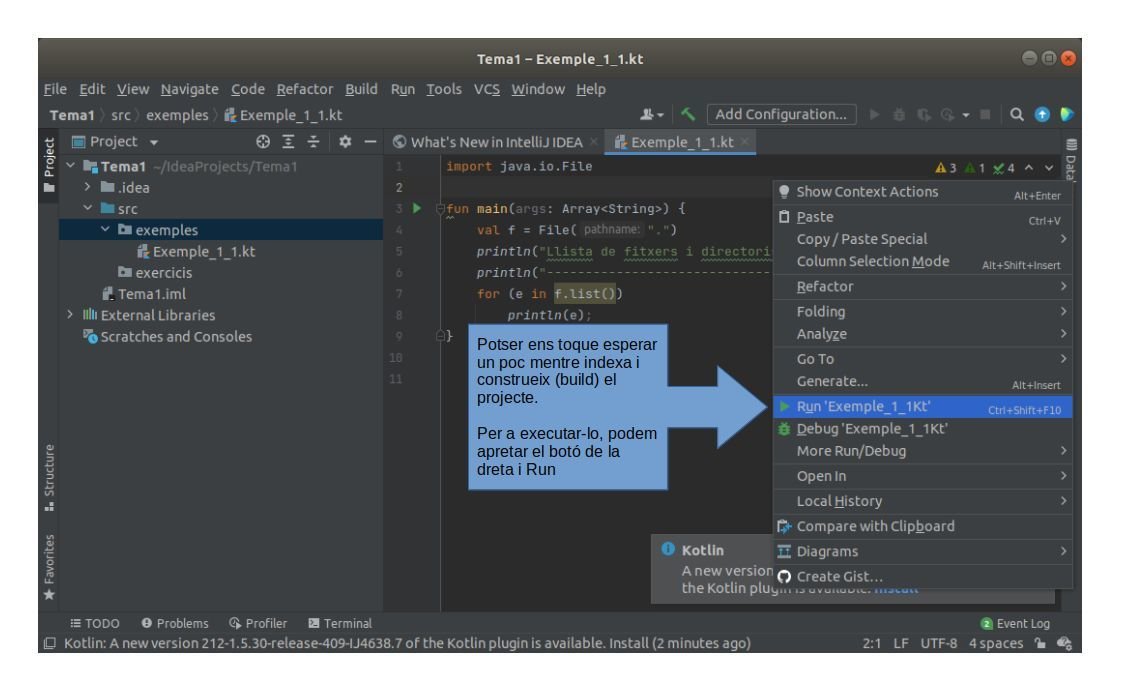Toggle the Favorites tool window
This screenshot has width=1123, height=691.
(x=49, y=567)
